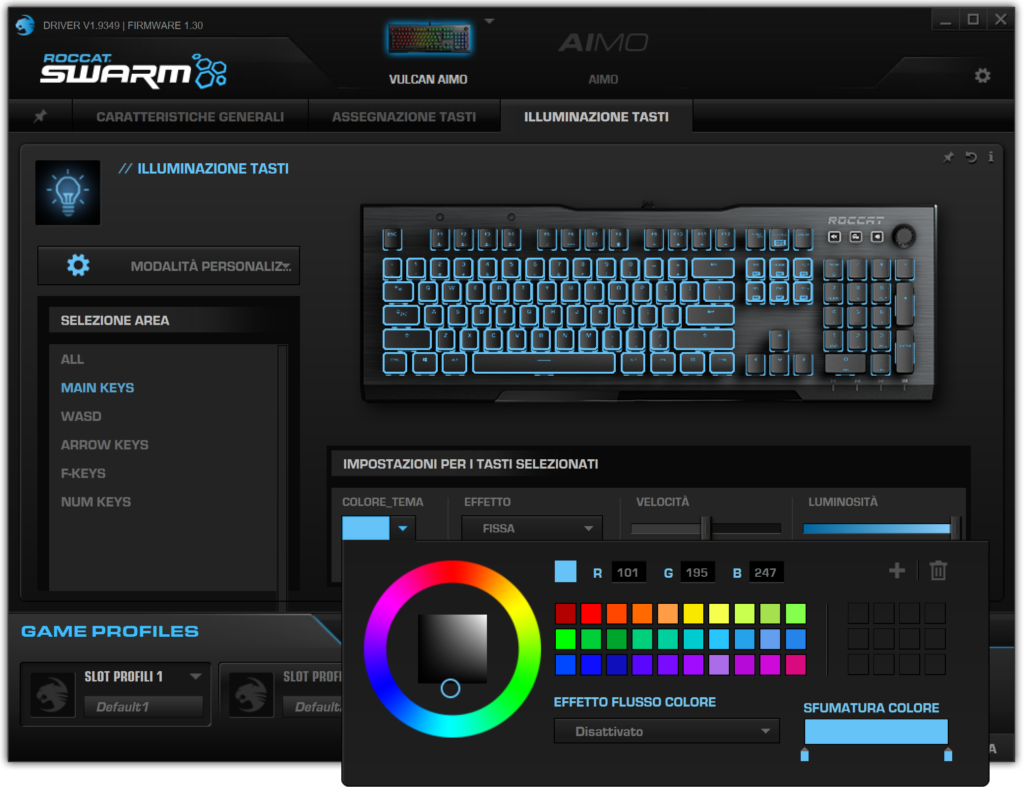Viewport: 1024px width, 799px height.
Task: Open Assegnazione Tasti tab
Action: pyautogui.click(x=404, y=117)
